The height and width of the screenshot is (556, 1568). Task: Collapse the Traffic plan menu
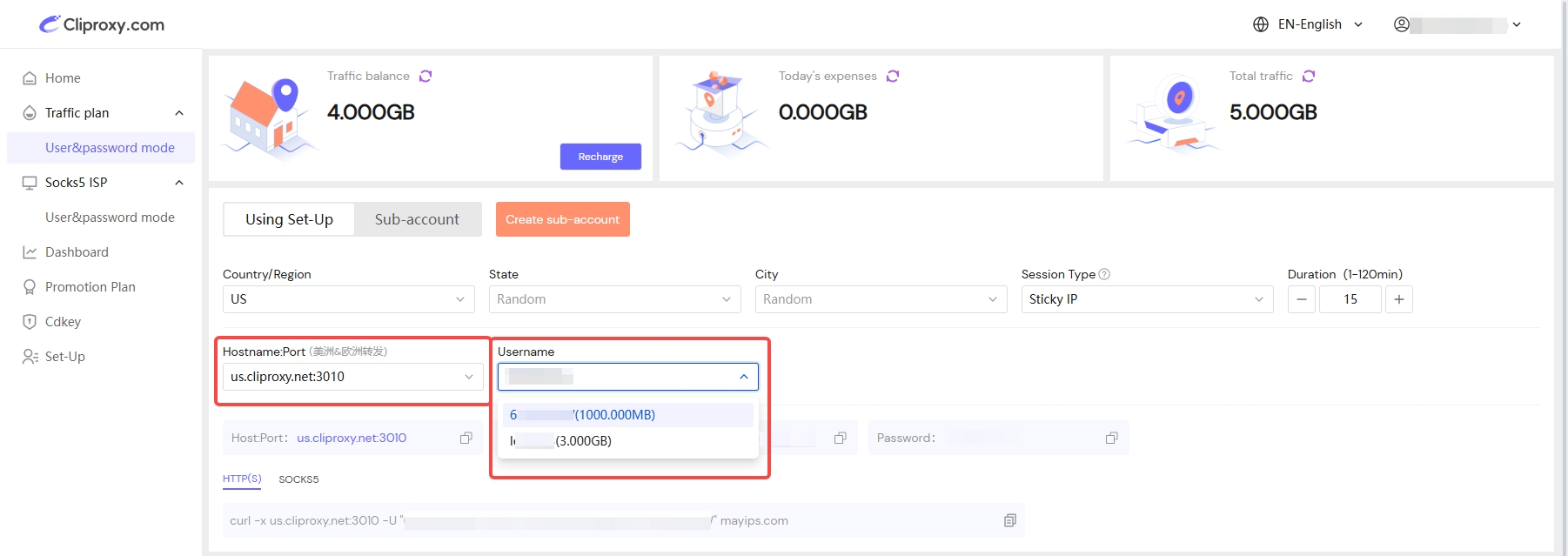tap(179, 113)
